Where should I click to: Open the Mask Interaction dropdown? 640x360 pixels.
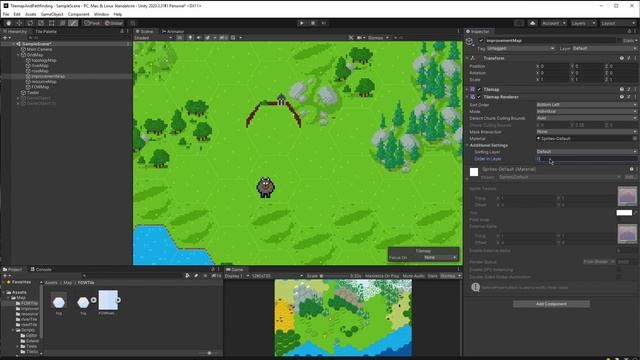click(587, 132)
